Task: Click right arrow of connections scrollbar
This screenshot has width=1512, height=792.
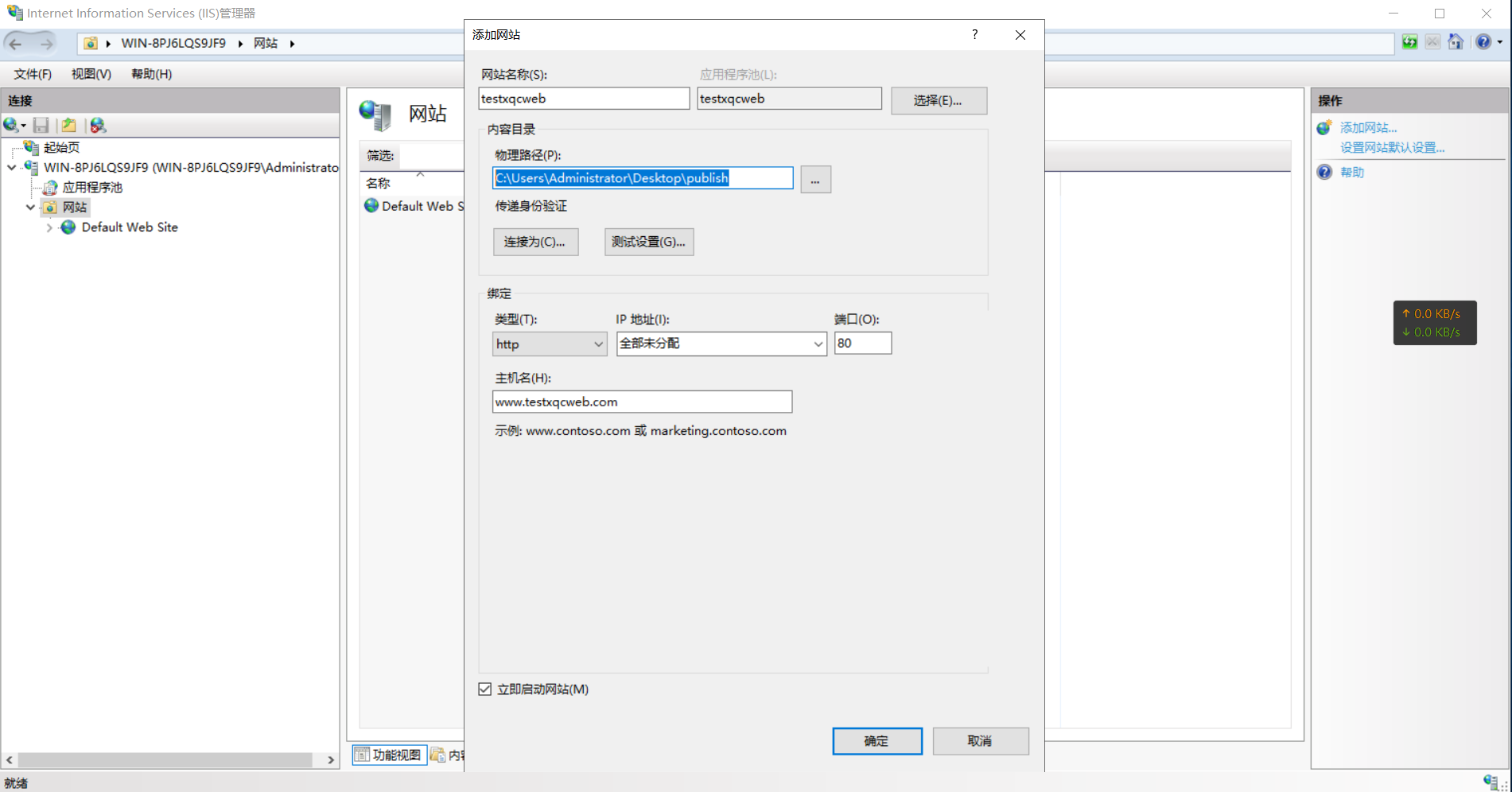Action: (331, 760)
